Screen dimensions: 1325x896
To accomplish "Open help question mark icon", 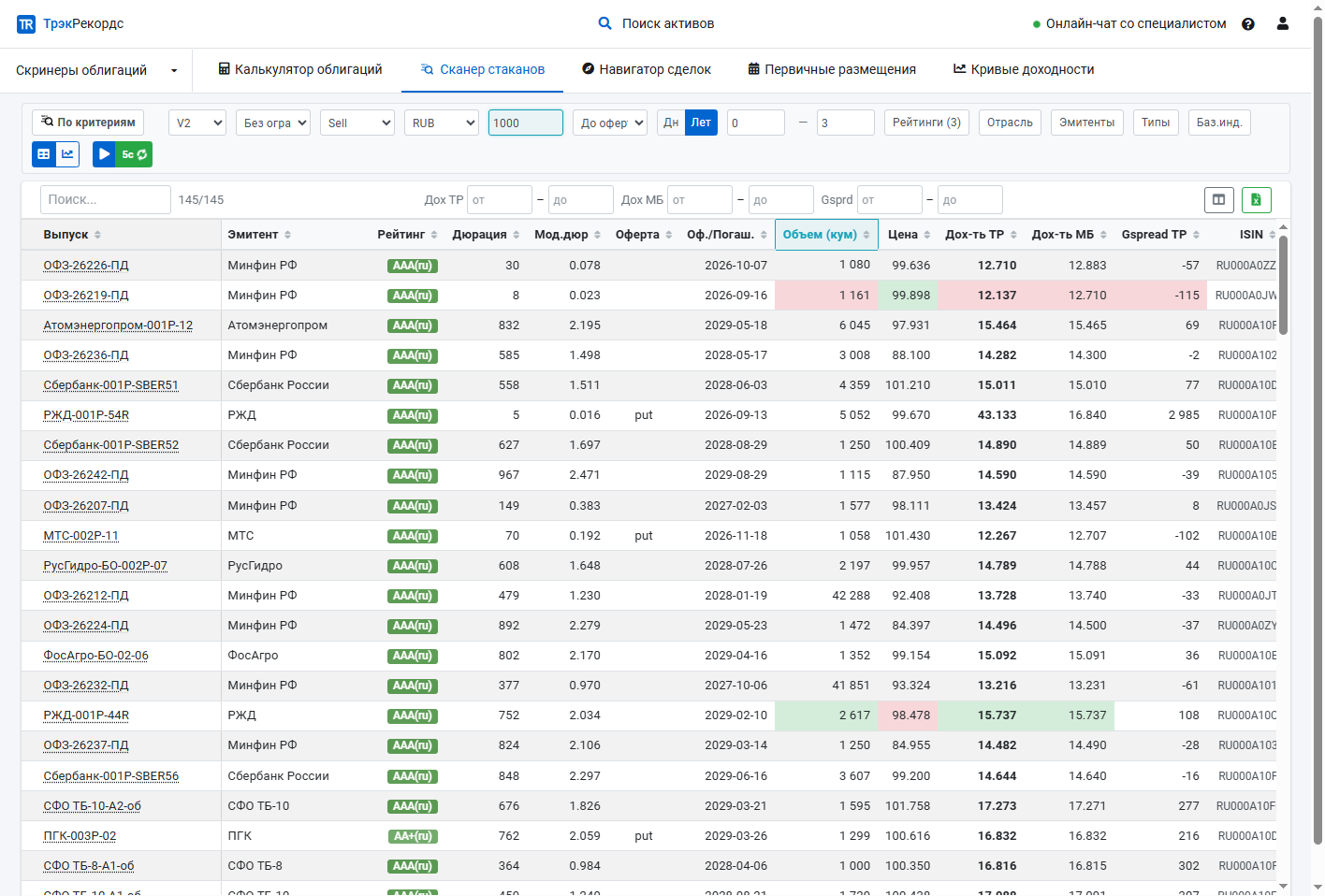I will click(1248, 24).
